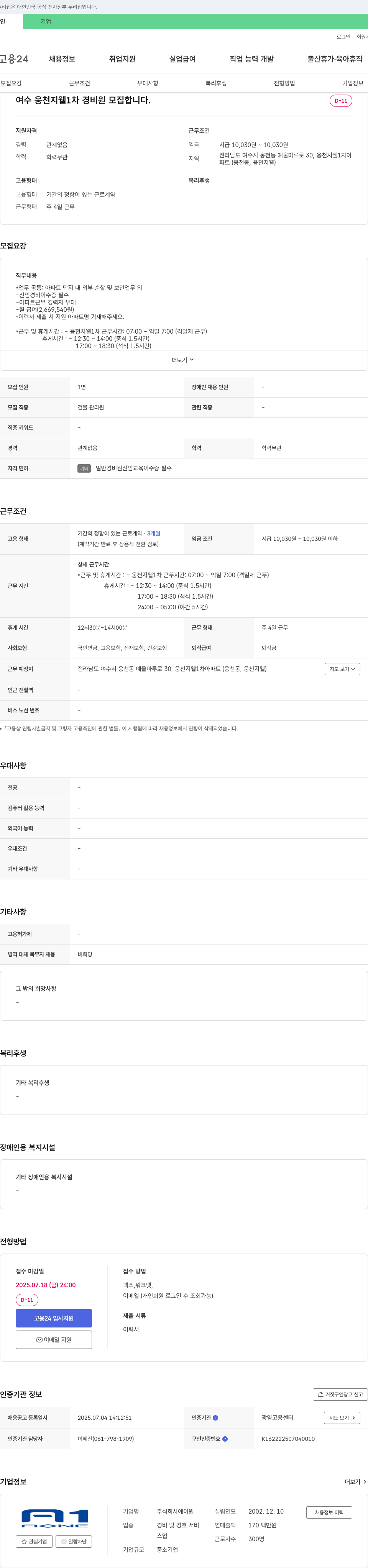Click the 일반경비원신임교육이수증 필수 certificate text
368x1568 pixels.
pos(133,468)
